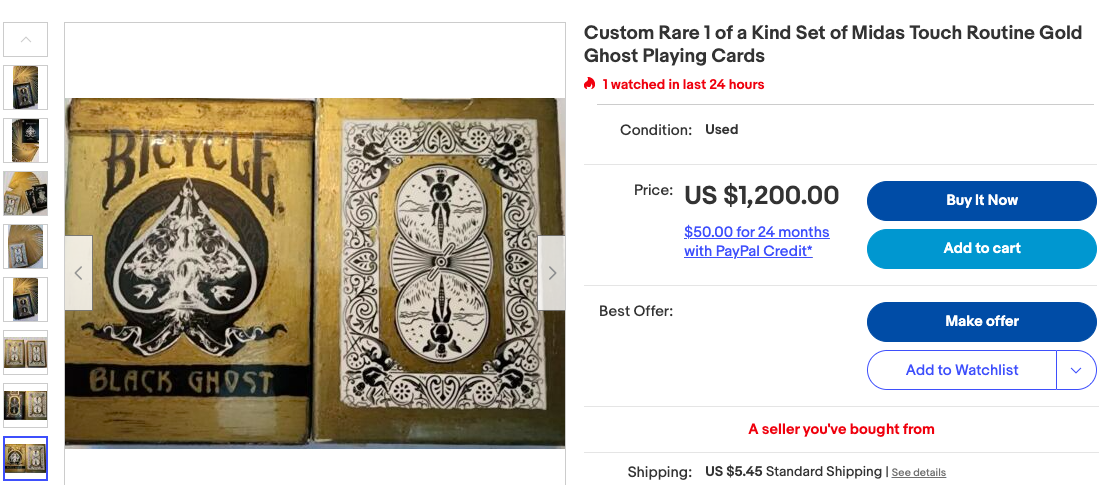Select the first thumbnail in the gallery strip
The height and width of the screenshot is (485, 1108).
(x=26, y=87)
